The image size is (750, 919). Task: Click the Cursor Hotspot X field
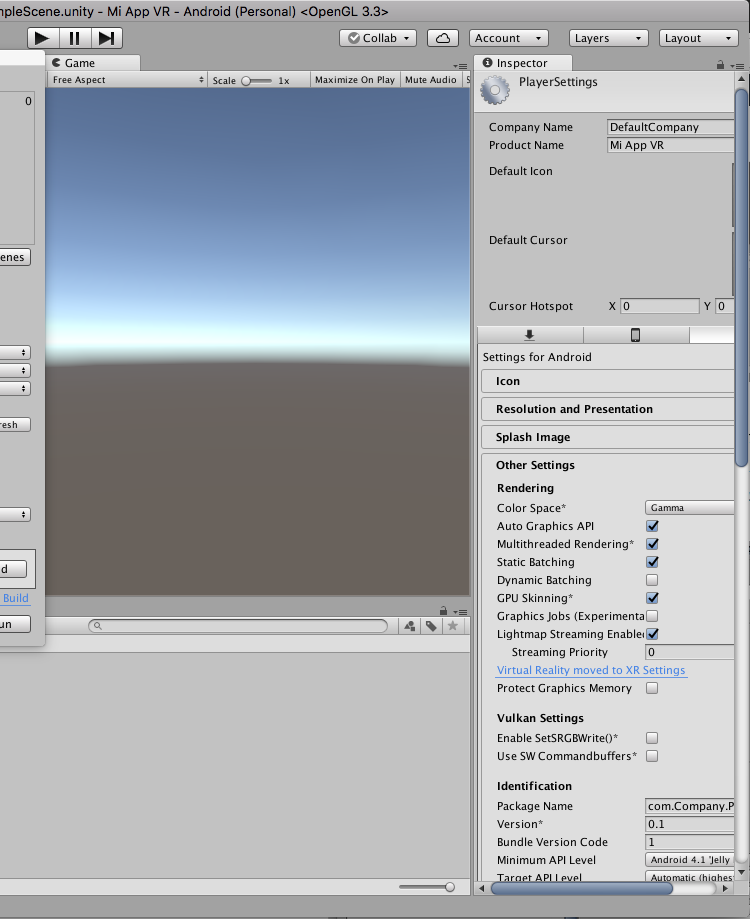coord(660,306)
